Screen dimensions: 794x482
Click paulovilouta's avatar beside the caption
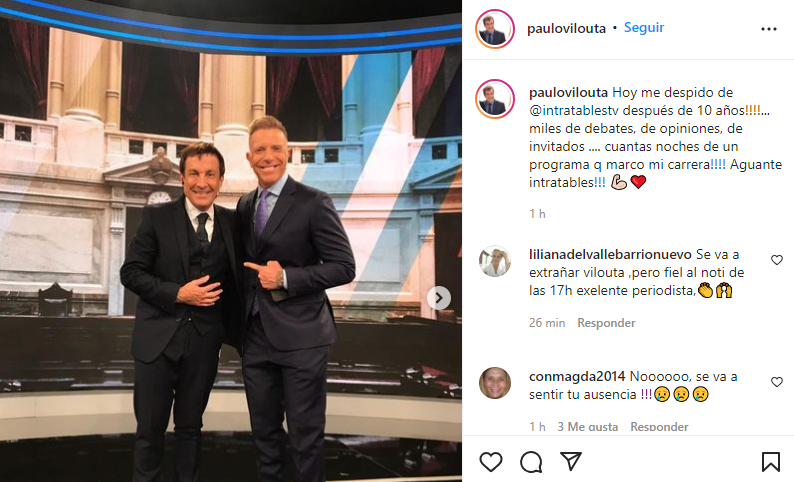click(x=495, y=99)
